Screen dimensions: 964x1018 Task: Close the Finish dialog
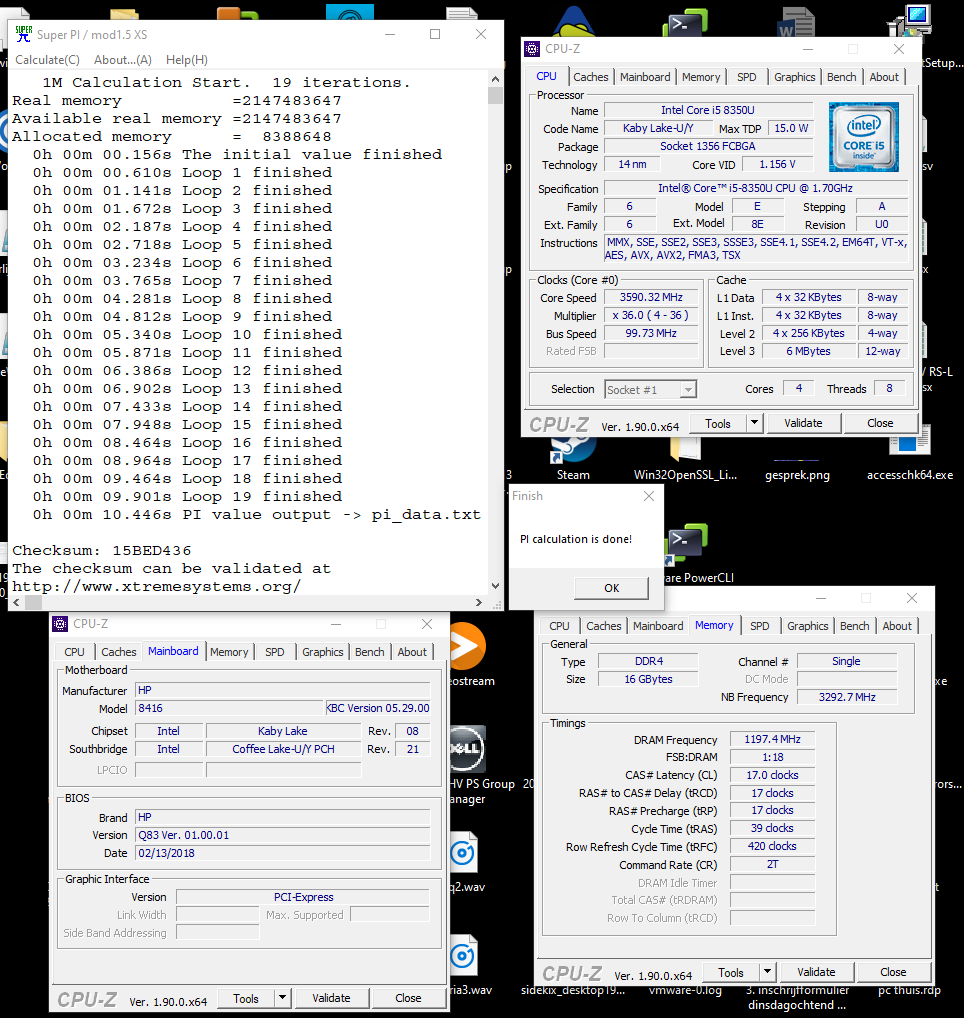(x=649, y=496)
